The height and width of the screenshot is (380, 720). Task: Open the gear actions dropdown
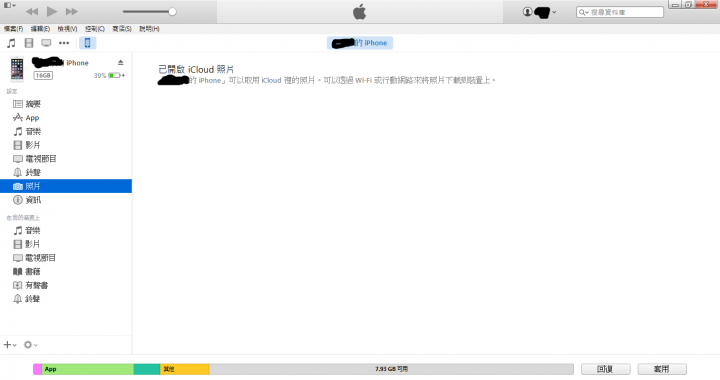click(30, 345)
